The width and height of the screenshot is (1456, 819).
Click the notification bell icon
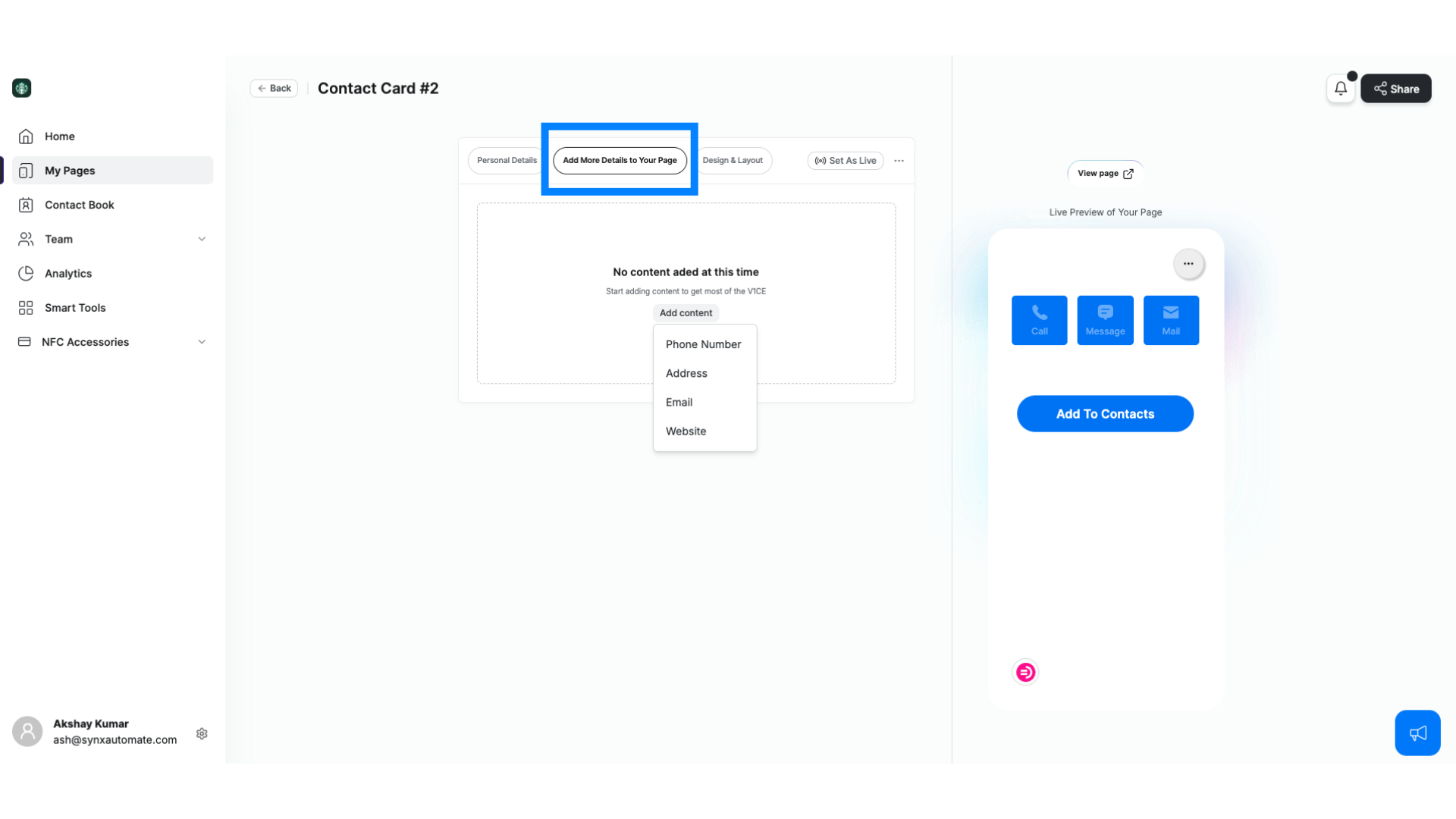point(1341,88)
